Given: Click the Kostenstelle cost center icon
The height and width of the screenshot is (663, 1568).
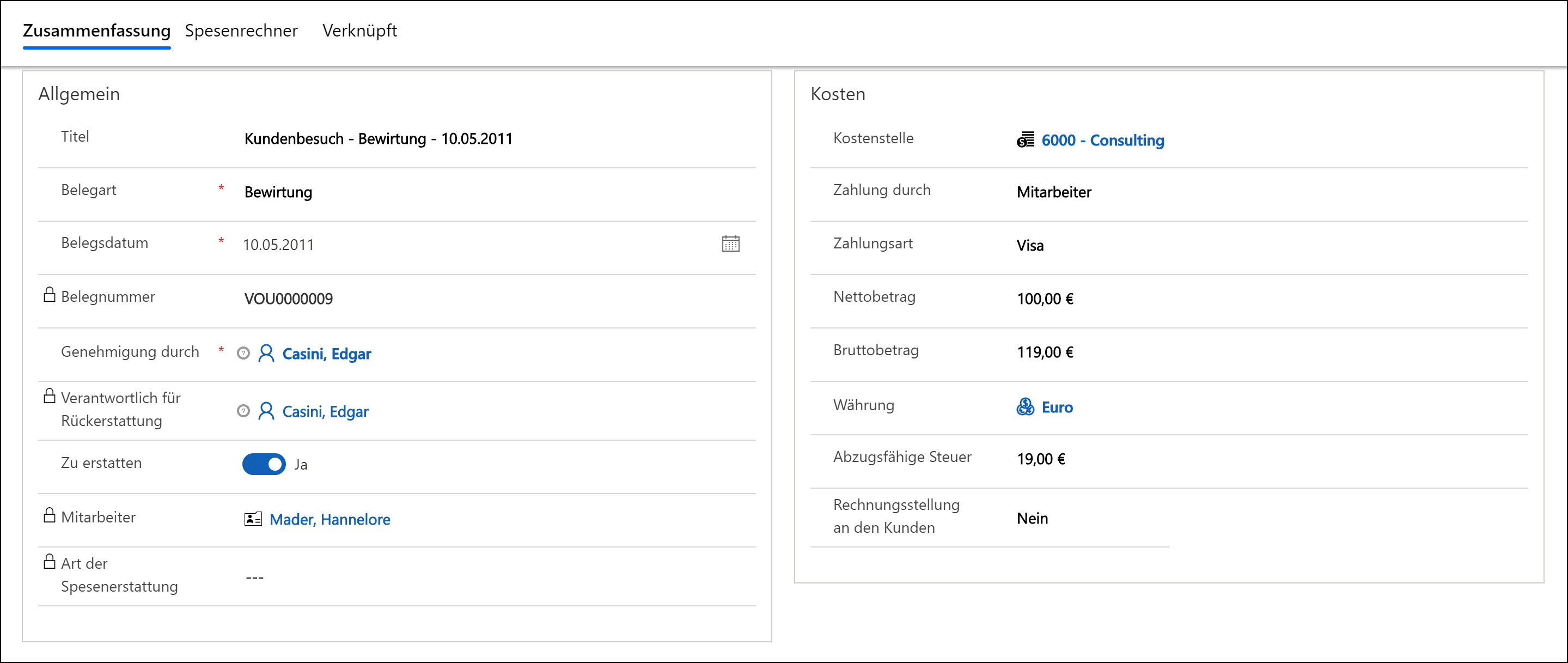Looking at the screenshot, I should point(1025,139).
